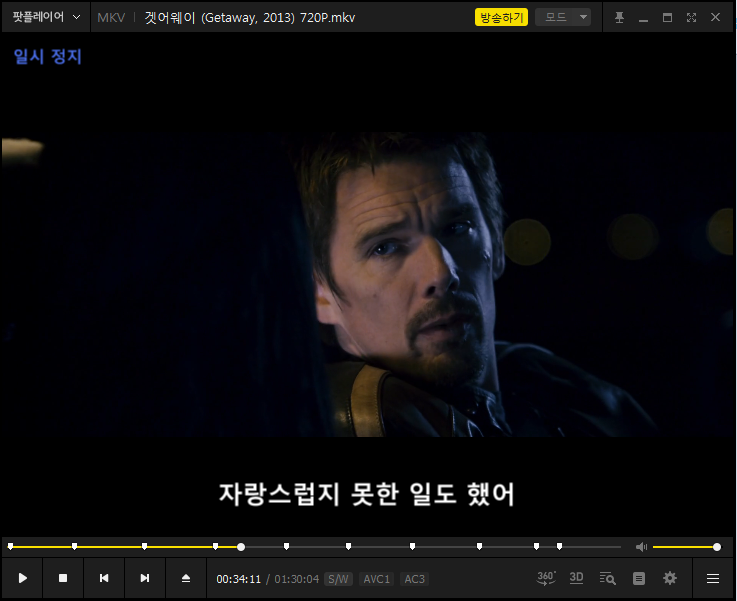This screenshot has width=737, height=601.
Task: Minimize the player window
Action: (643, 18)
